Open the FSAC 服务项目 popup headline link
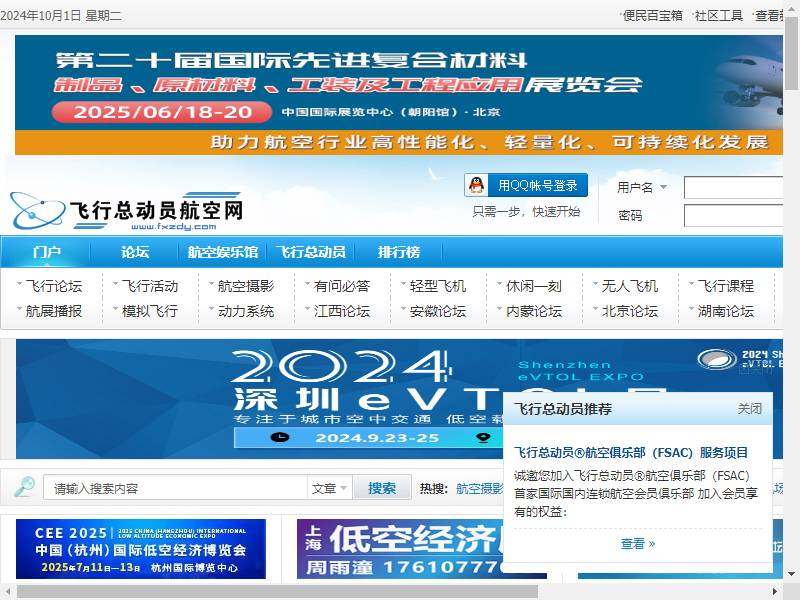The width and height of the screenshot is (800, 600). (x=631, y=453)
